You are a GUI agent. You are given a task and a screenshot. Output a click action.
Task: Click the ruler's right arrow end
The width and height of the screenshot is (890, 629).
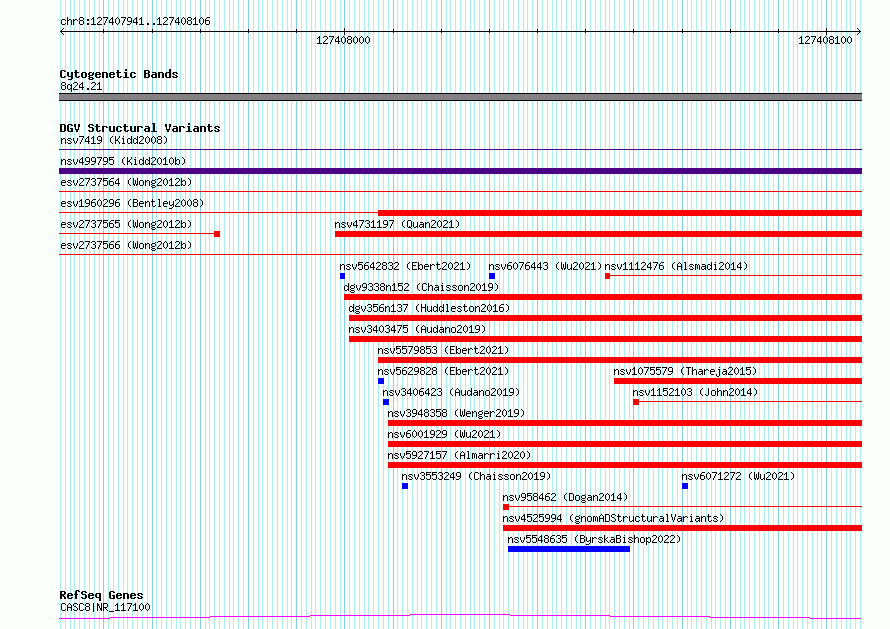[x=859, y=32]
